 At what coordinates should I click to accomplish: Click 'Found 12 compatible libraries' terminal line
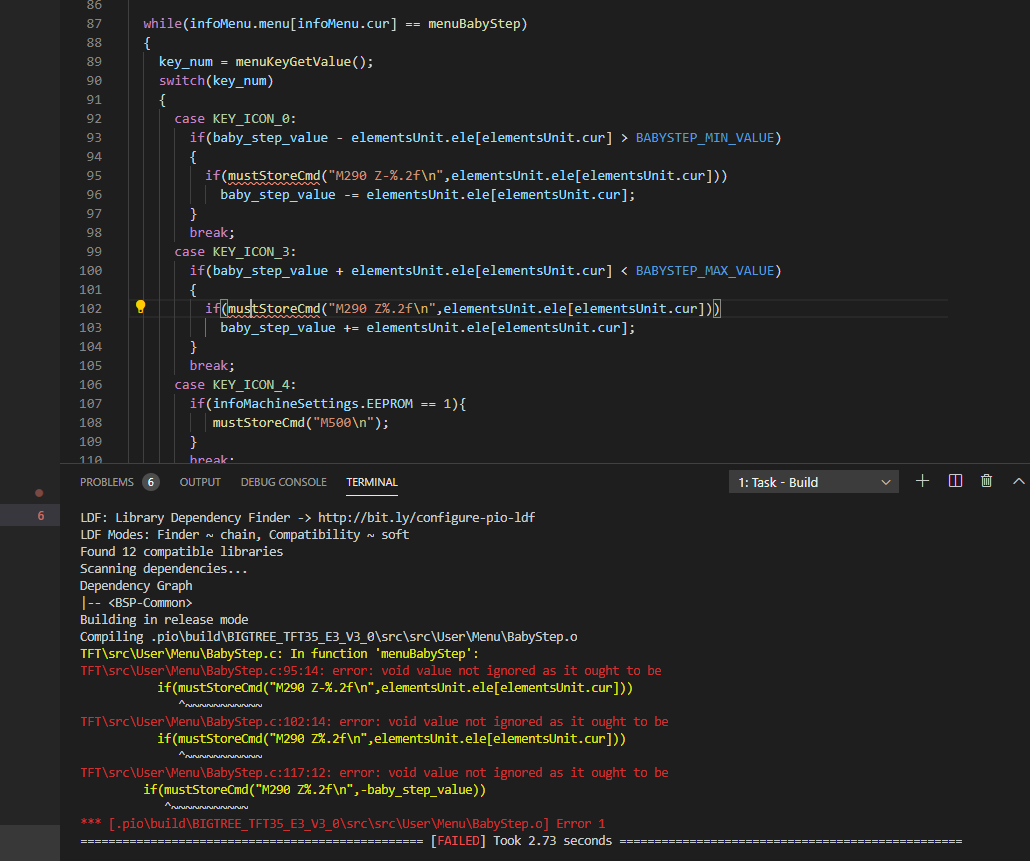(181, 552)
